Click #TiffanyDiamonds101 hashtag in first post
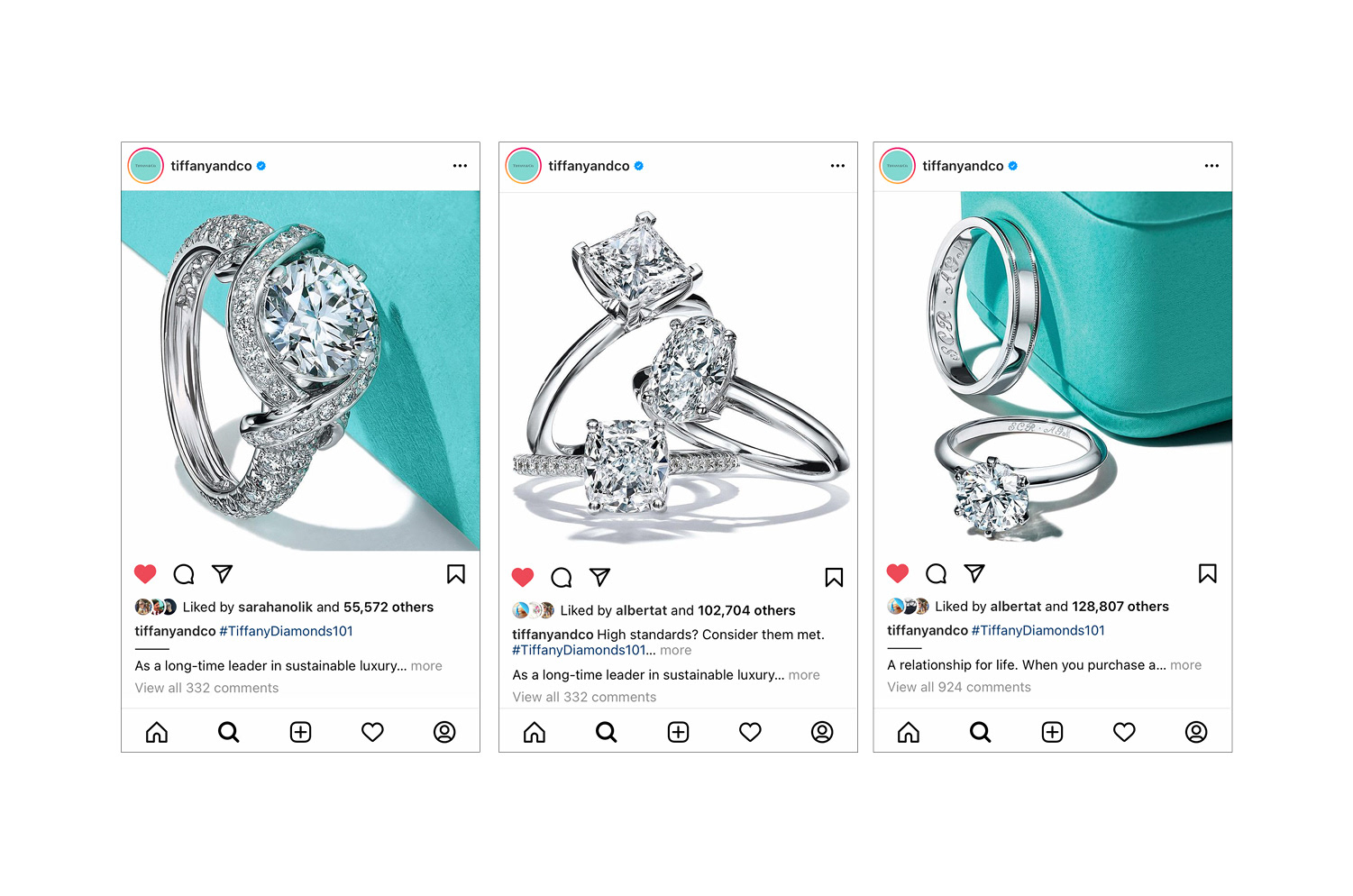 click(x=286, y=631)
